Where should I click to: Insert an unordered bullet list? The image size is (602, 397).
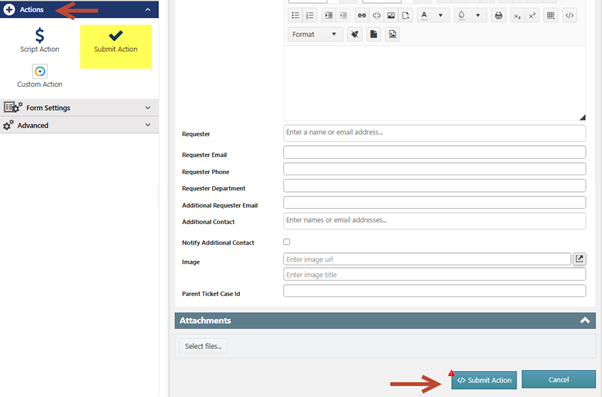pyautogui.click(x=295, y=15)
